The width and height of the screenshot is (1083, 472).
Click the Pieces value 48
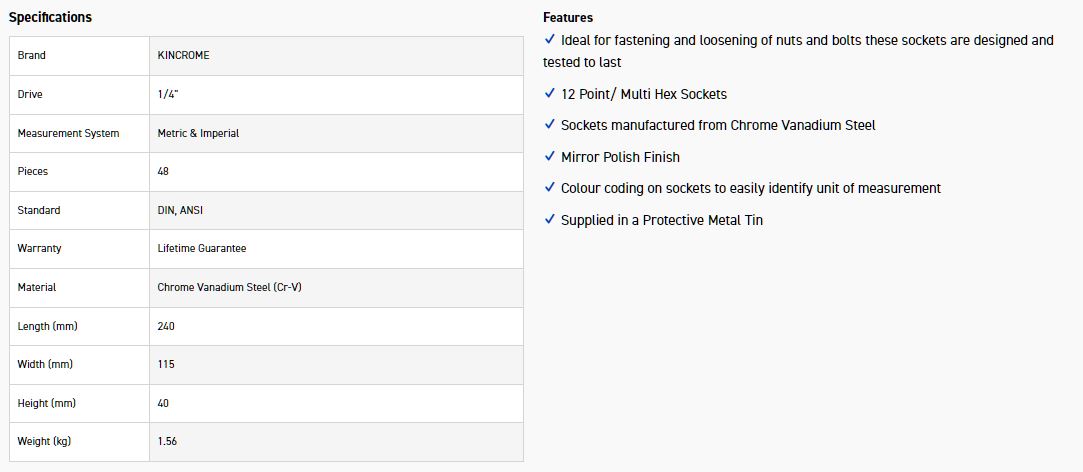tap(163, 171)
